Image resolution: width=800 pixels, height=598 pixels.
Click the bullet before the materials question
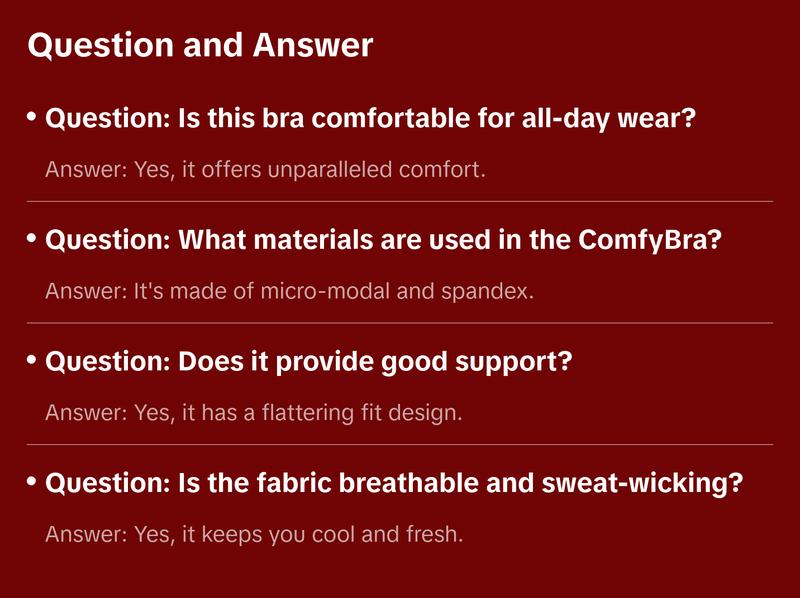coord(32,239)
